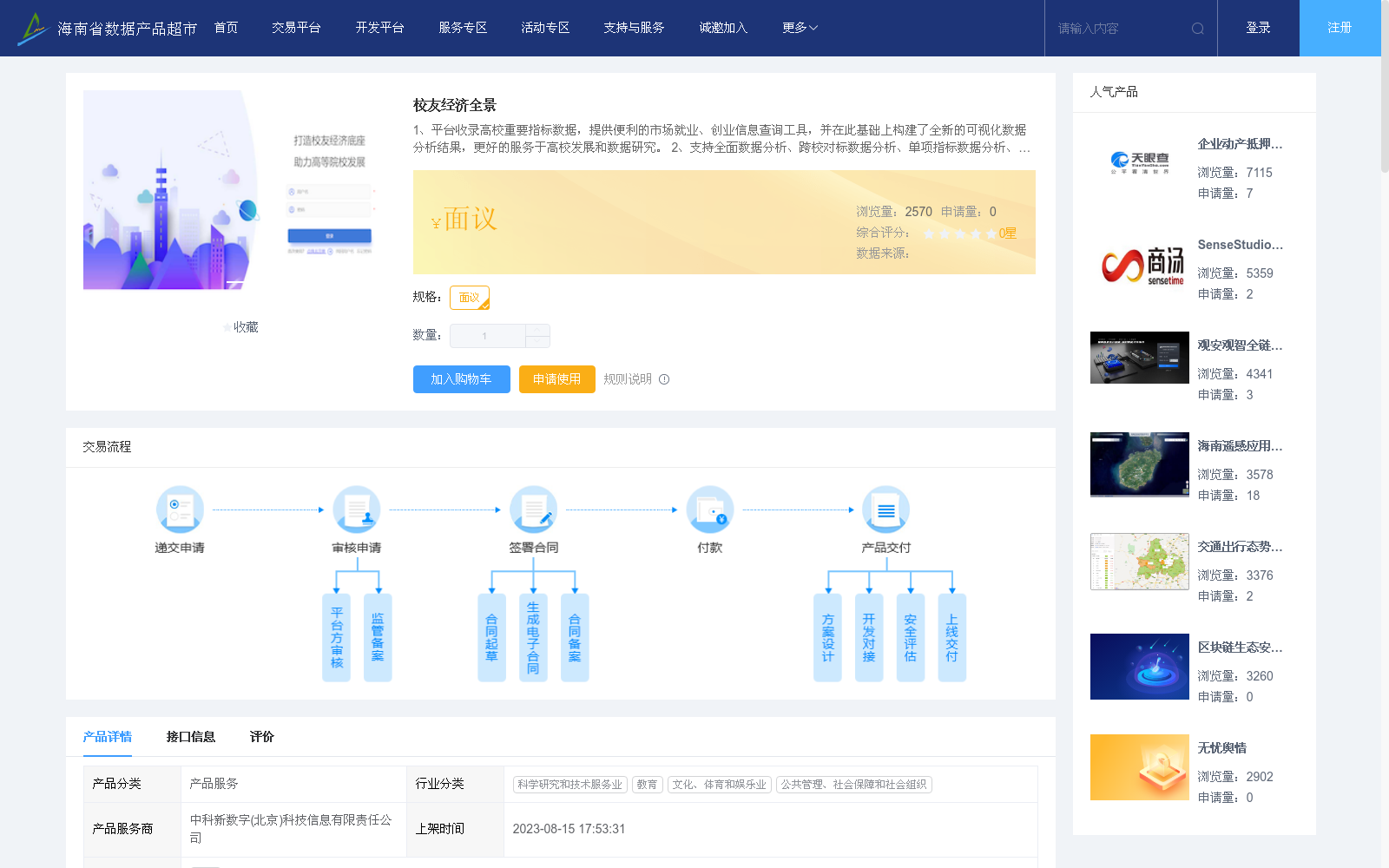The image size is (1389, 868).
Task: Open the 规则说明 link
Action: point(628,379)
